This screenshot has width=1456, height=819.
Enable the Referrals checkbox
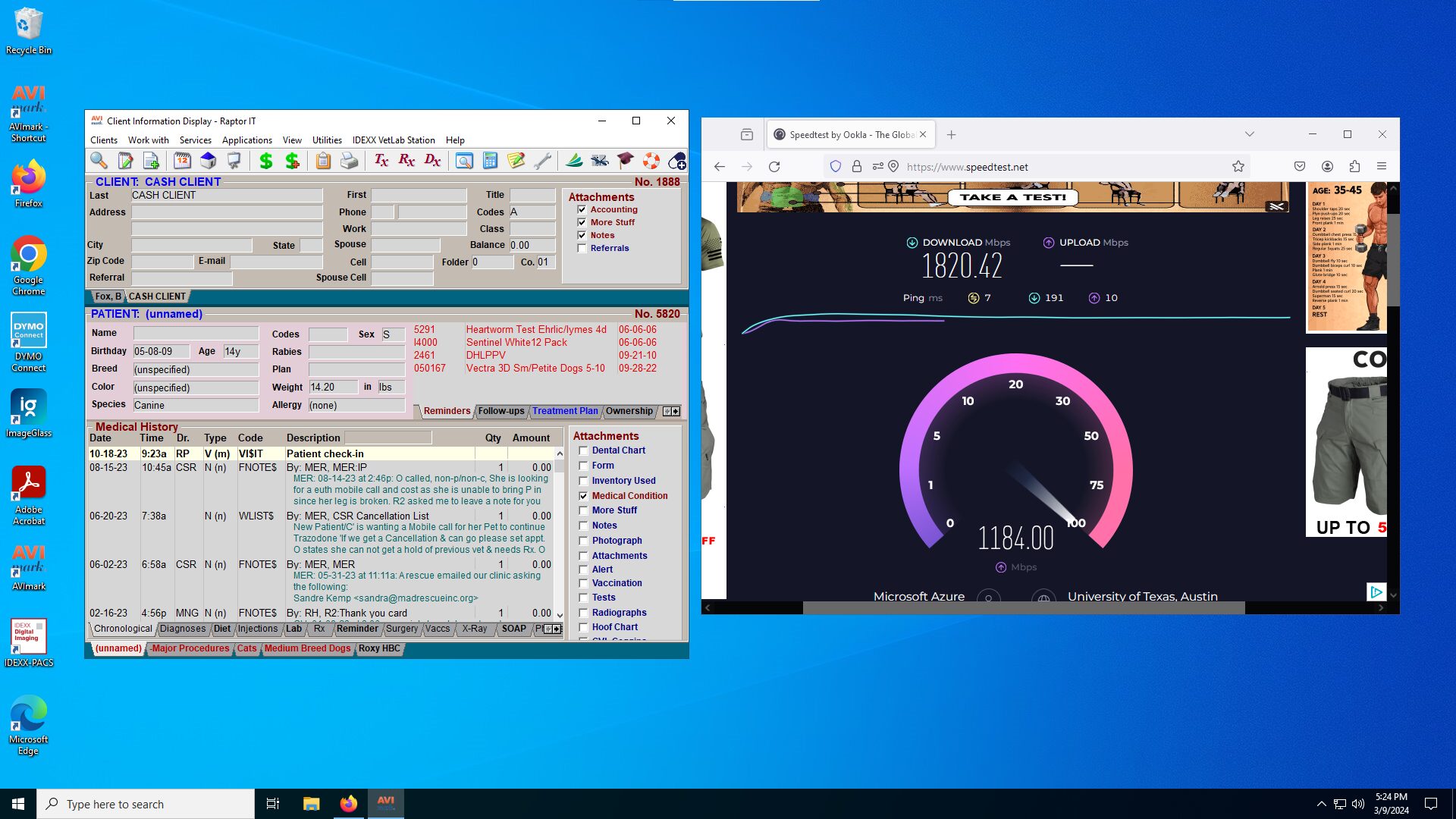tap(582, 249)
